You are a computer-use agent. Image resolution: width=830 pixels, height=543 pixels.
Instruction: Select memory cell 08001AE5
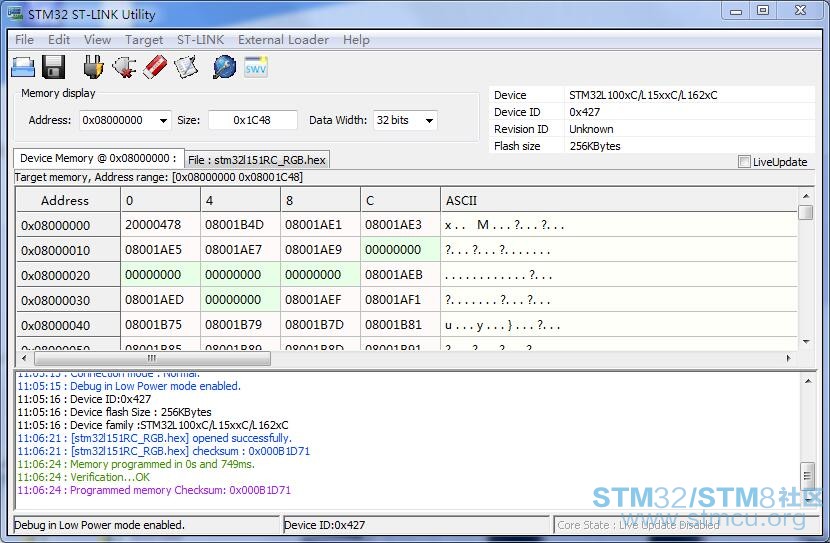click(160, 250)
